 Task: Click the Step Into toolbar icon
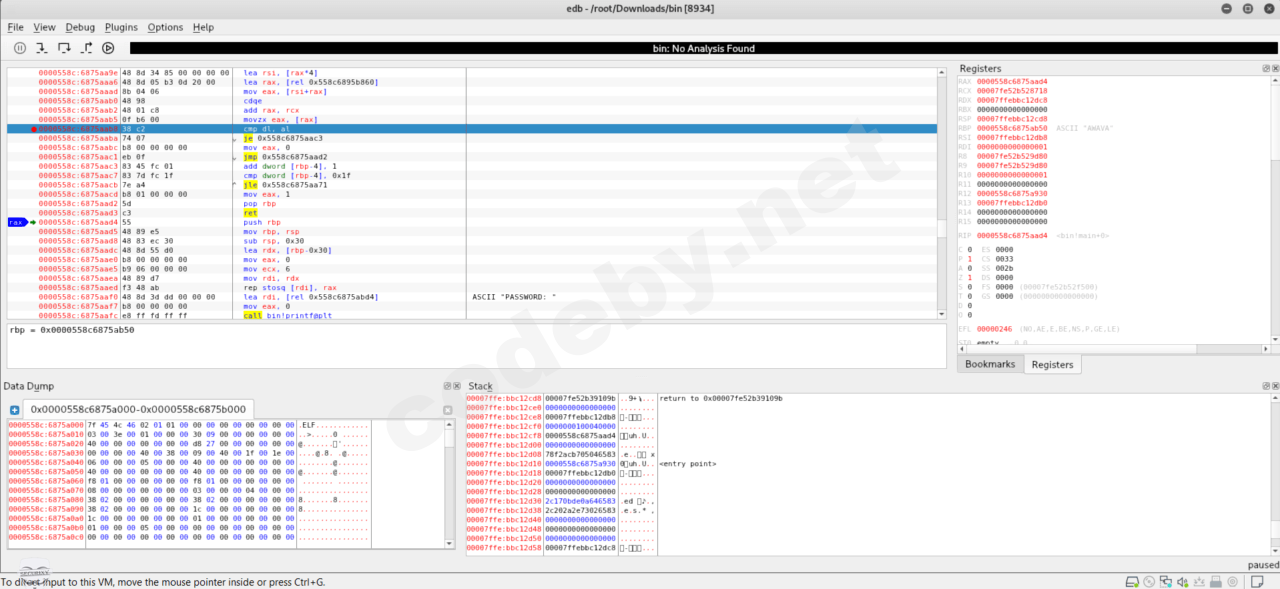click(42, 48)
